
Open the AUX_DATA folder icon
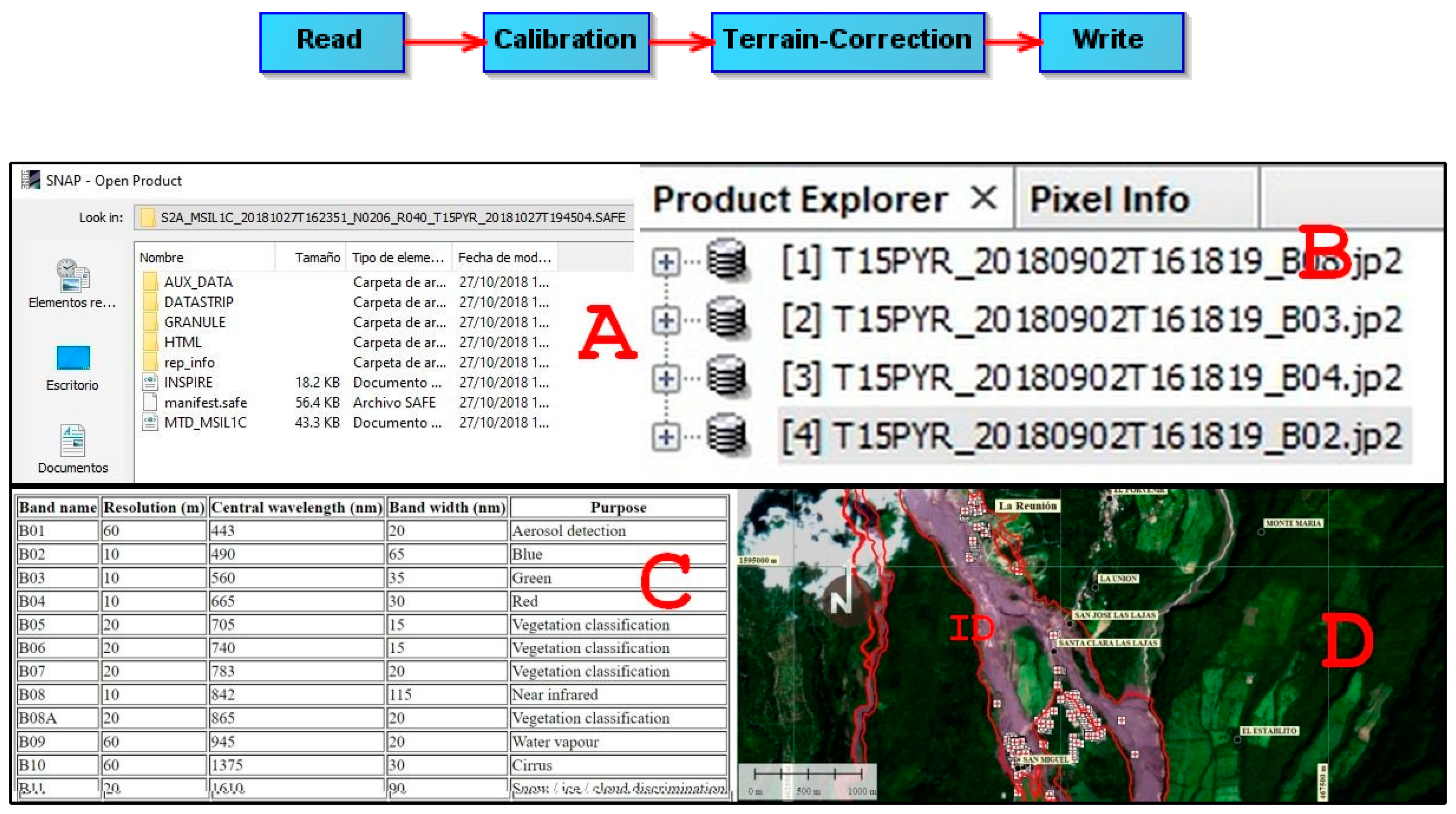click(150, 282)
